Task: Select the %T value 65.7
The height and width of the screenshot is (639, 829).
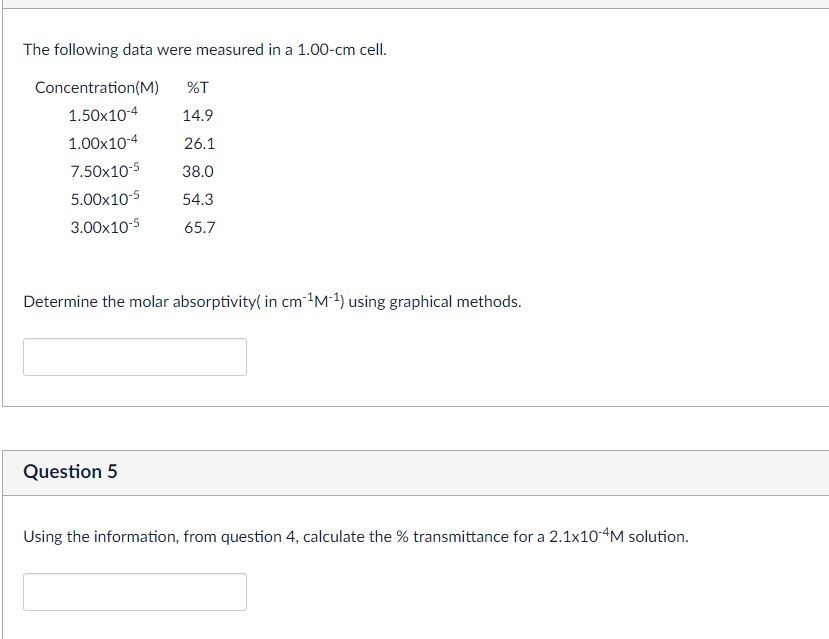Action: tap(197, 226)
